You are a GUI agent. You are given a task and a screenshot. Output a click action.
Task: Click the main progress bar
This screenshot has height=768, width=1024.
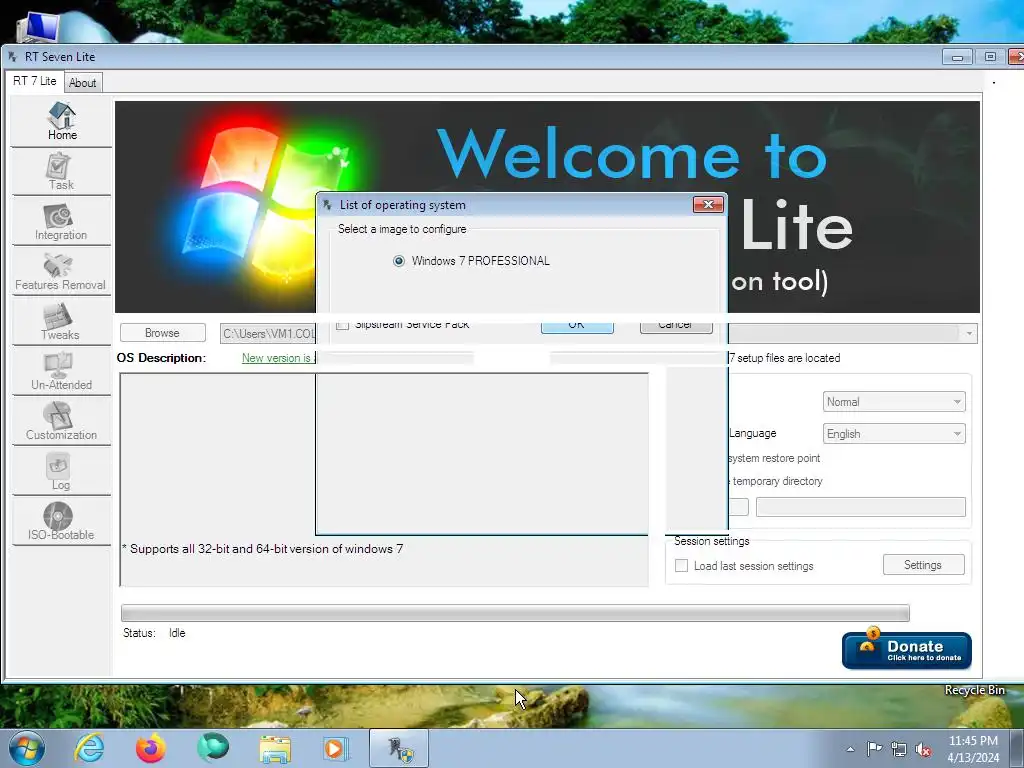(x=515, y=613)
